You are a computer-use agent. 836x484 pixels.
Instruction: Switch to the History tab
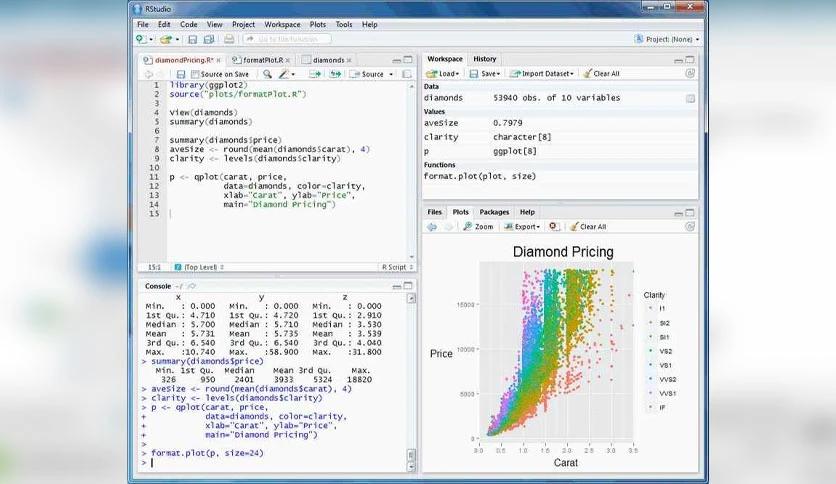[x=485, y=59]
